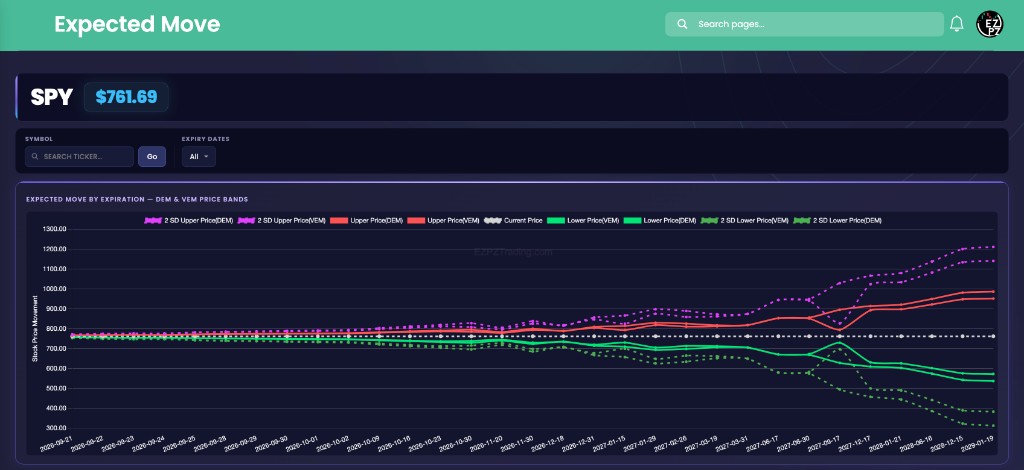The width and height of the screenshot is (1024, 470).
Task: Toggle 2 SD Lower Price(DEM) legend series
Action: point(837,221)
